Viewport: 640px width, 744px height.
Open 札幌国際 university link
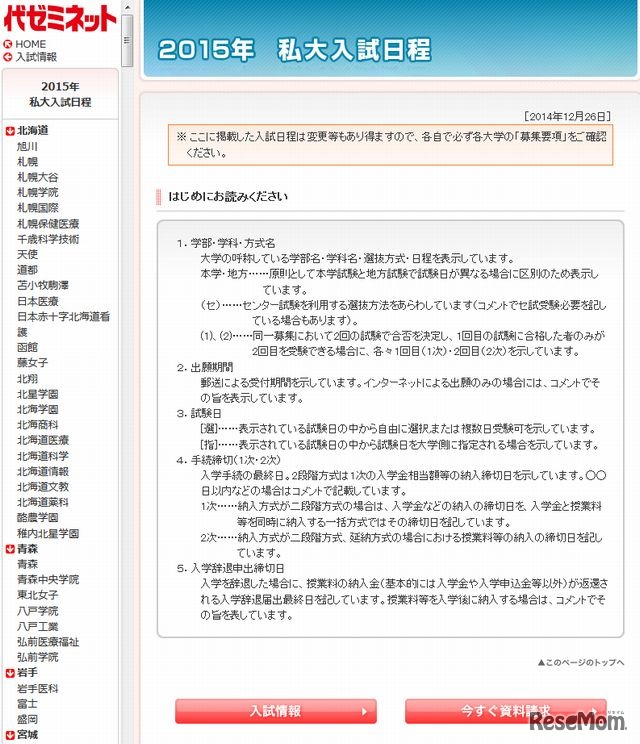coord(38,208)
